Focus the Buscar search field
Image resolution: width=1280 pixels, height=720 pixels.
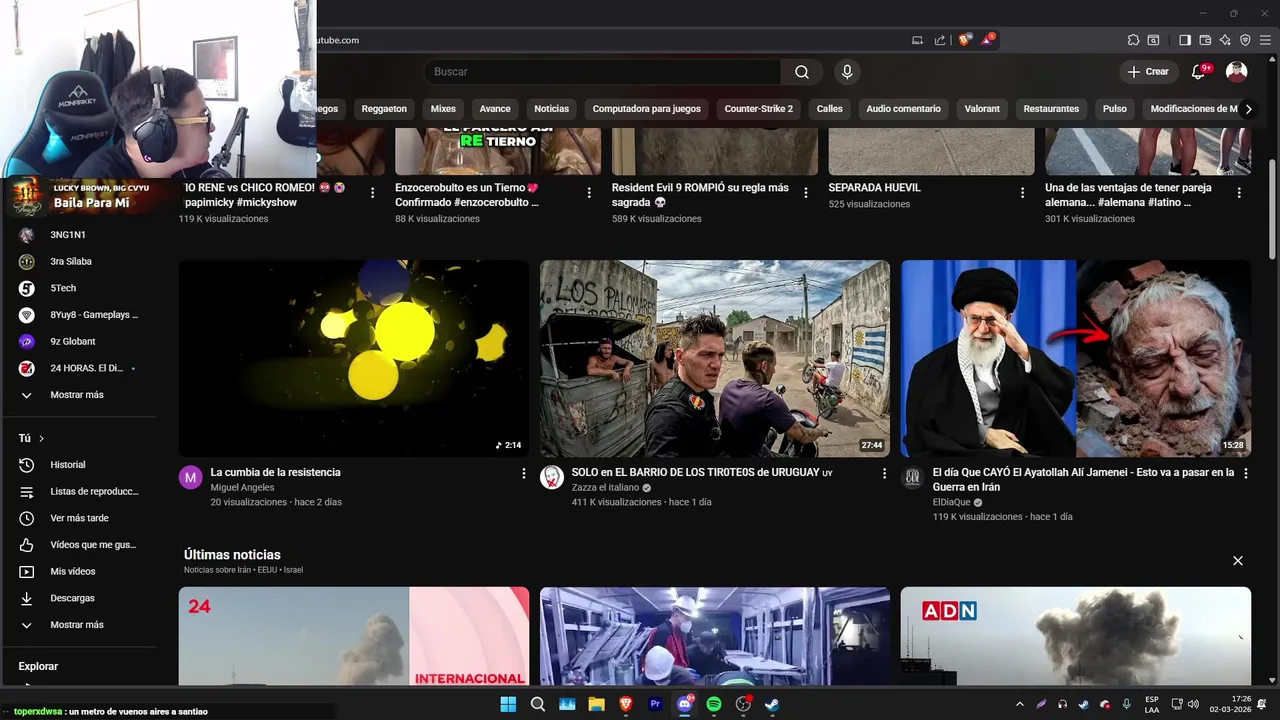603,72
